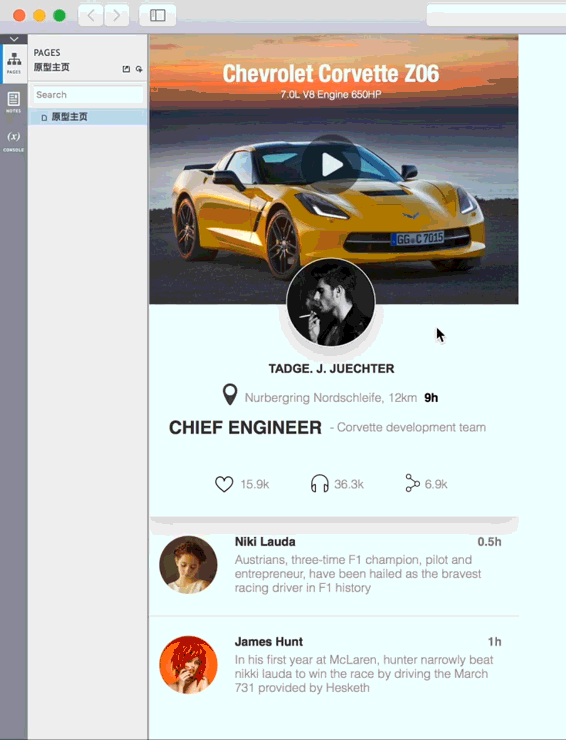This screenshot has height=740, width=566.
Task: Click the location pin icon
Action: (230, 395)
